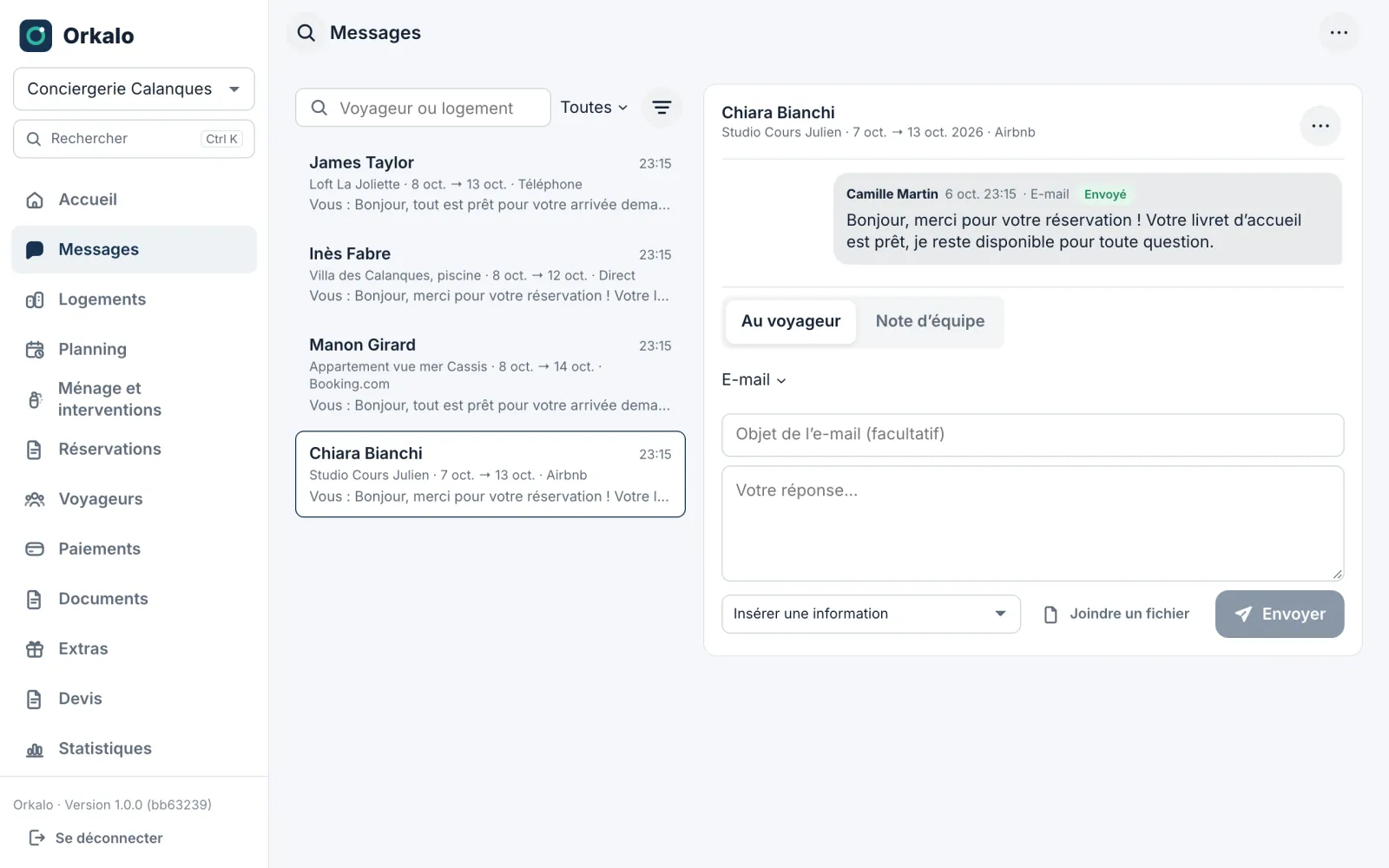Screen dimensions: 1389x868
Task: Click Se déconnecter
Action: pyautogui.click(x=95, y=838)
